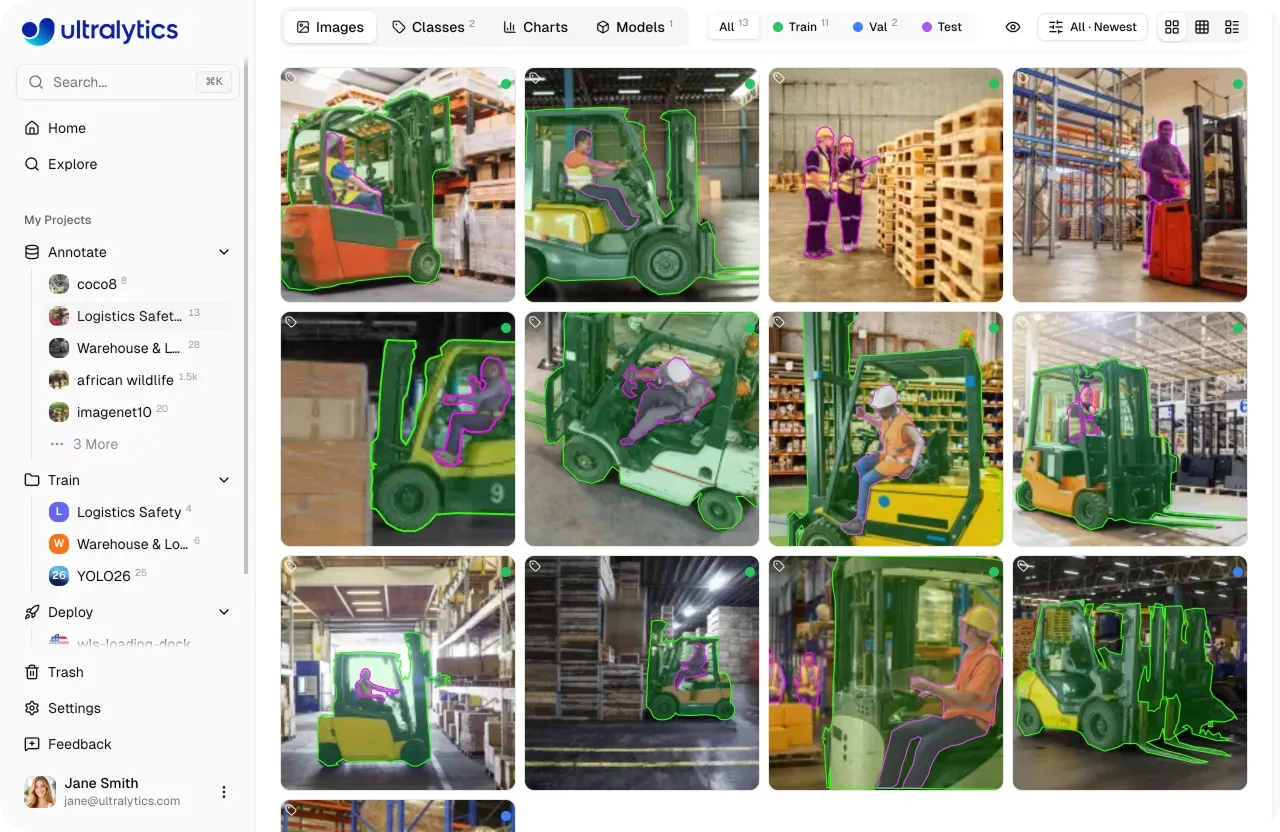Filter images by Train split

801,27
